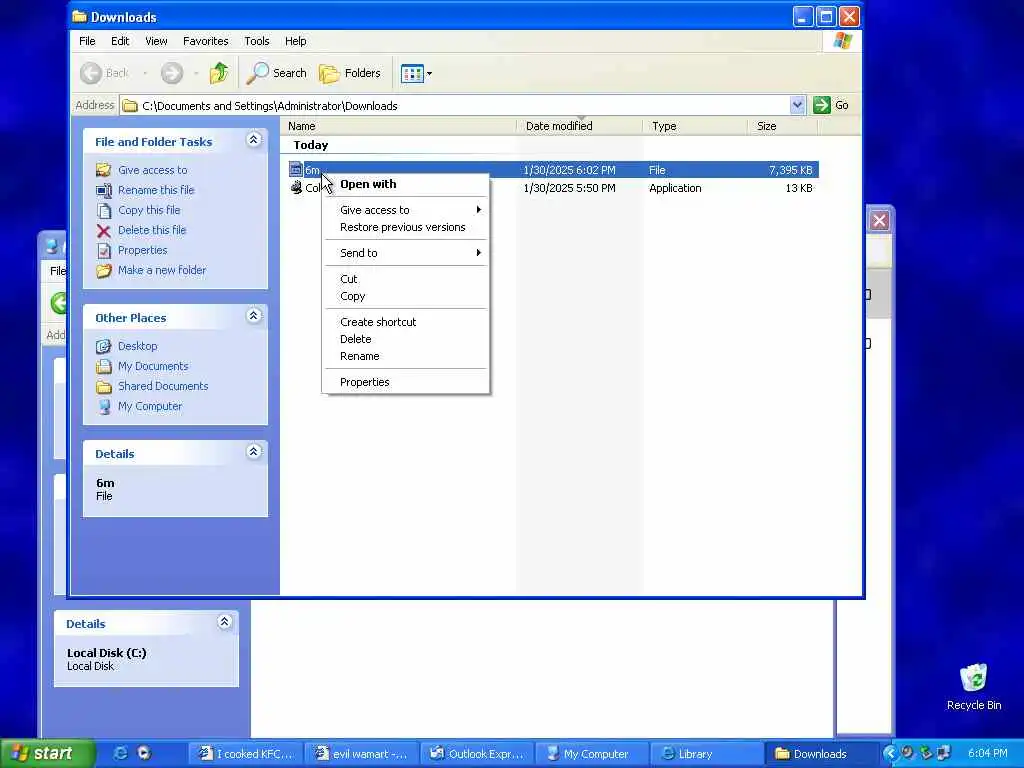This screenshot has height=768, width=1024.
Task: Open the File menu in Downloads window
Action: pyautogui.click(x=87, y=41)
